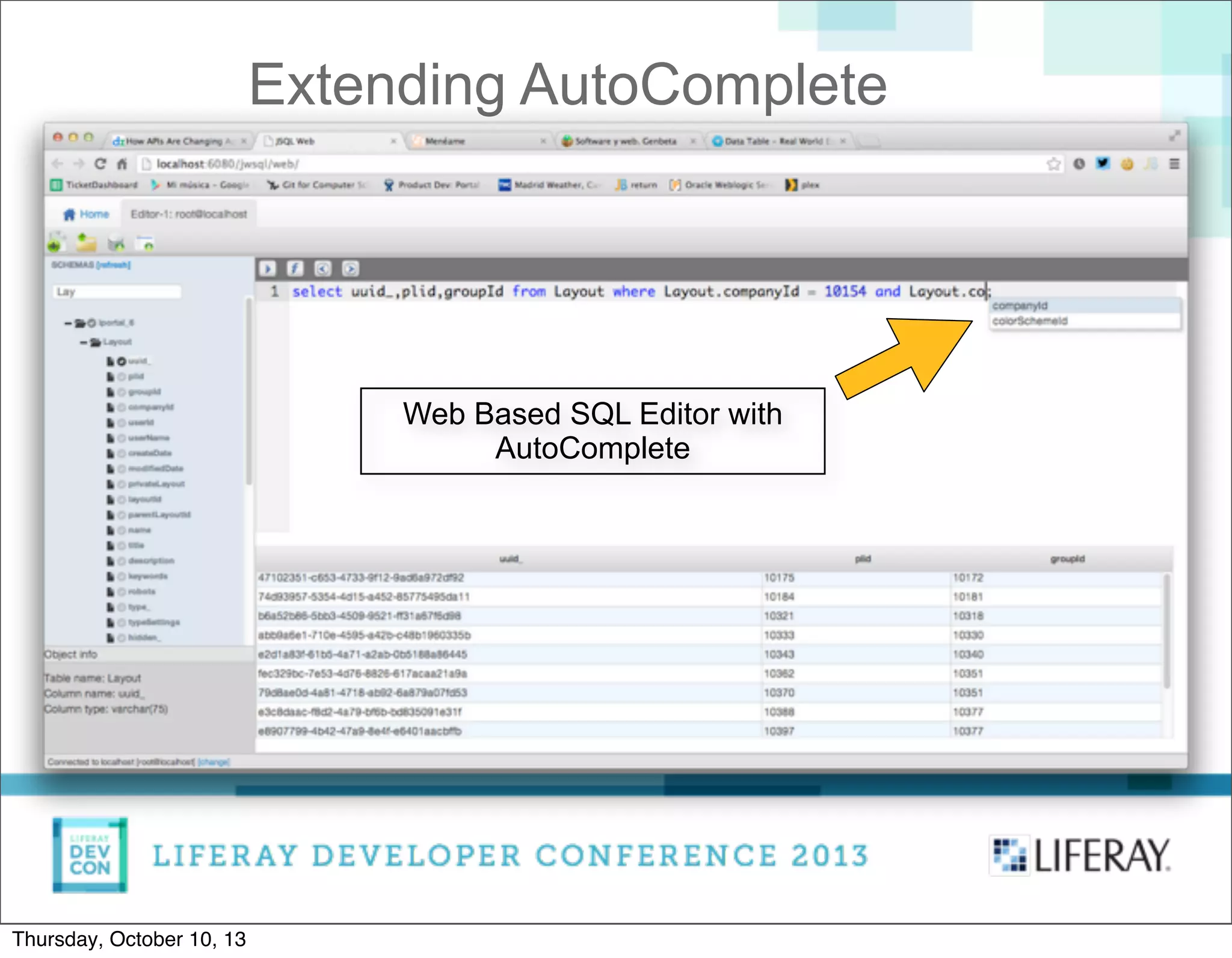Click the table window toolbar icon
The width and height of the screenshot is (1232, 958).
pyautogui.click(x=146, y=244)
